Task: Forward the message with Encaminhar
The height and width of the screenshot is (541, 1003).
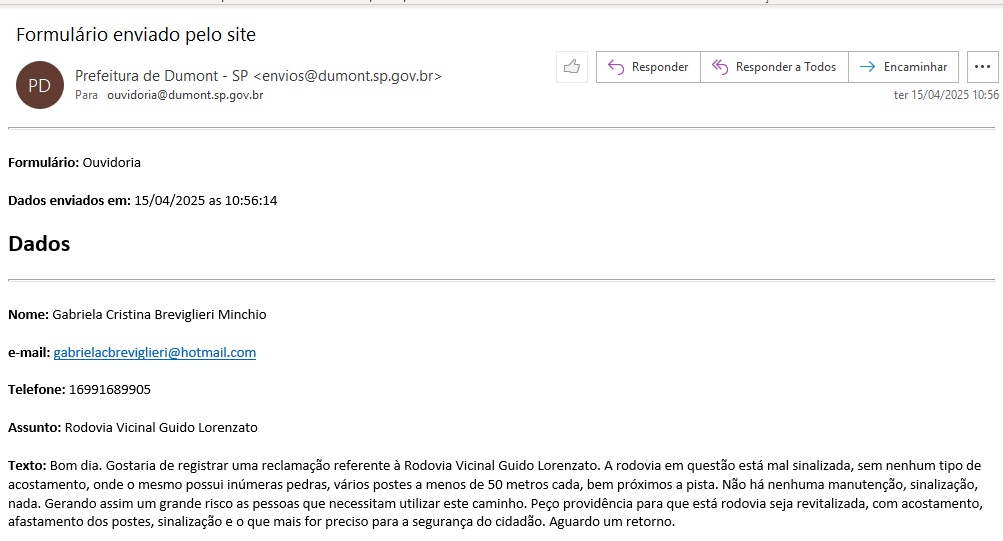Action: coord(903,67)
